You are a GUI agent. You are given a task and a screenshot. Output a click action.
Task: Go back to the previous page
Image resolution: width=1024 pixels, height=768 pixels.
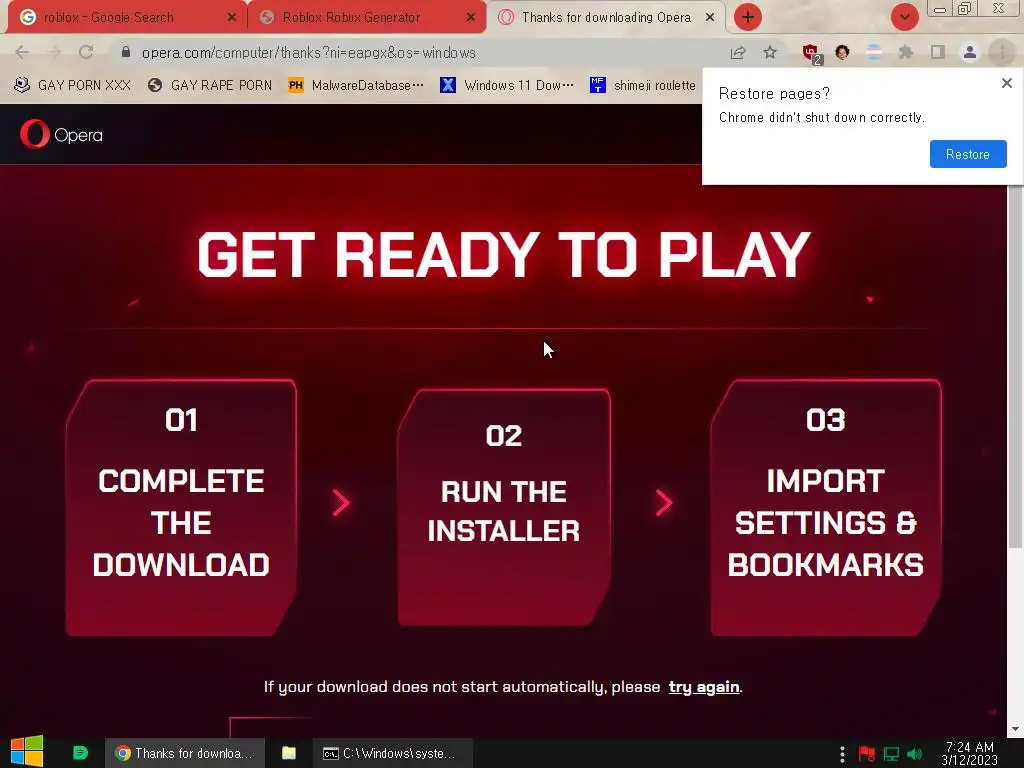(x=22, y=52)
